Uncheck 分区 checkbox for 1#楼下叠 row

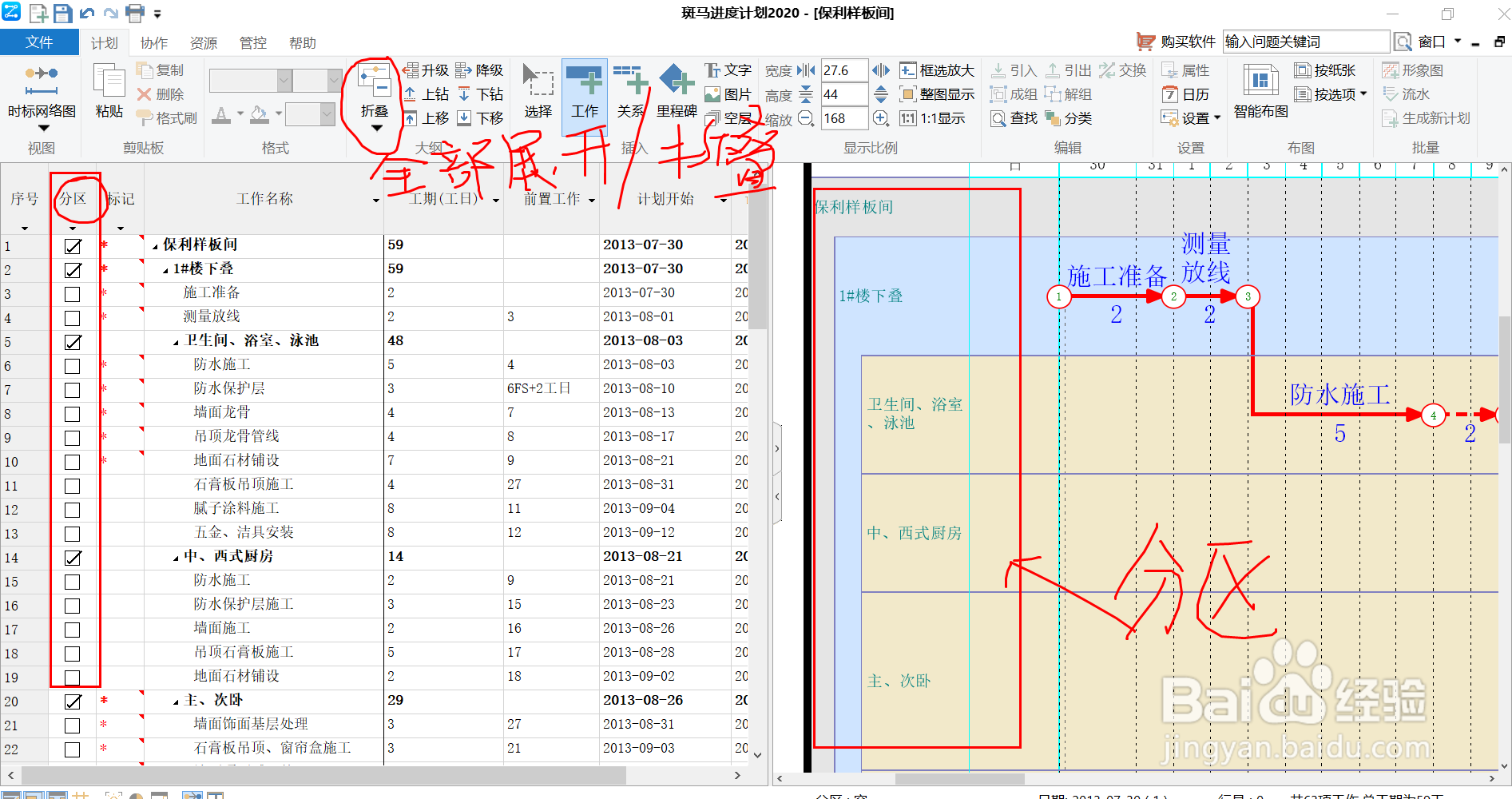tap(73, 270)
